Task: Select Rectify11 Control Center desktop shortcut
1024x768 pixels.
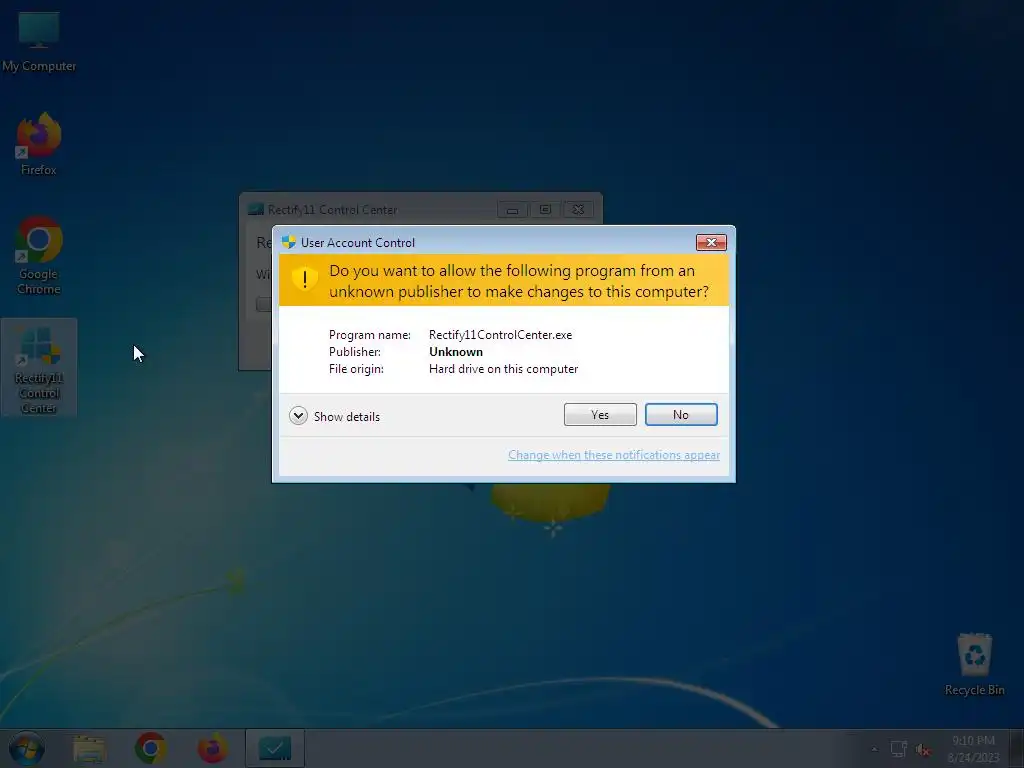Action: pos(39,368)
